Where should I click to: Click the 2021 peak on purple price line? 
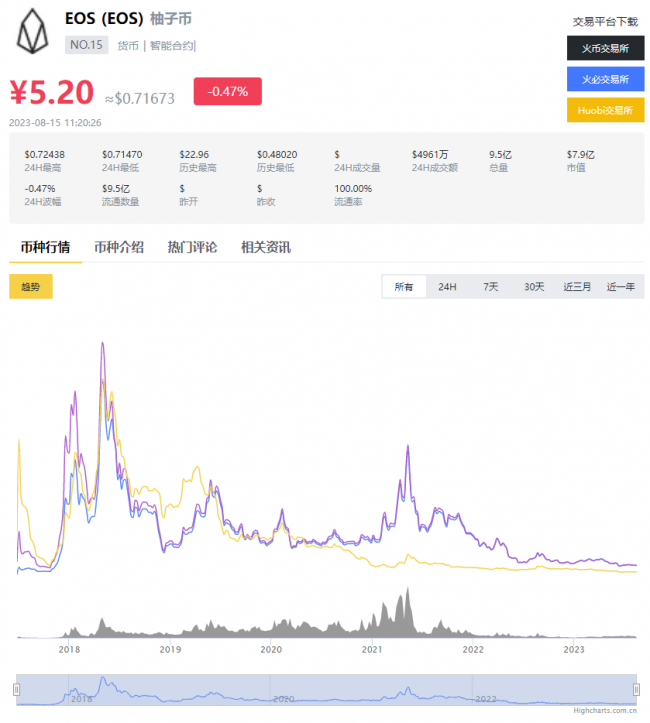pos(408,447)
